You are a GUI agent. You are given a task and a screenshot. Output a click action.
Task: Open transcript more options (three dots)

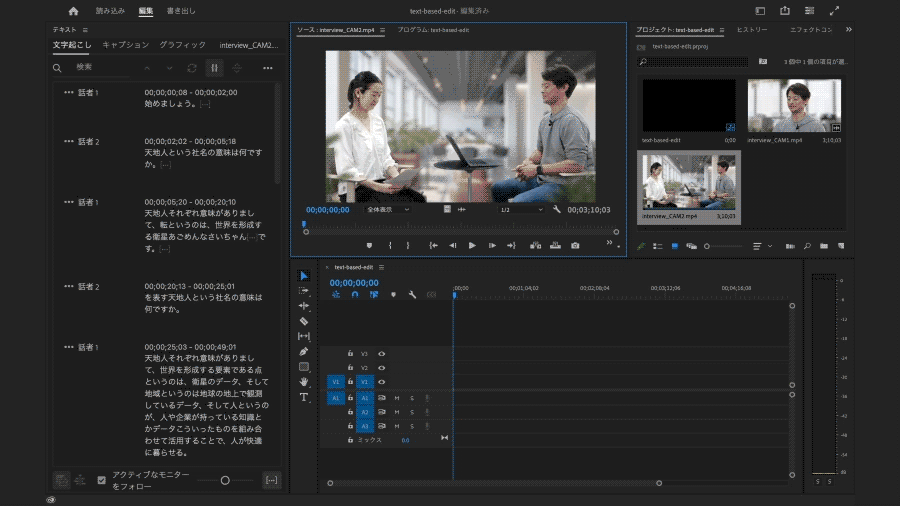tap(267, 68)
